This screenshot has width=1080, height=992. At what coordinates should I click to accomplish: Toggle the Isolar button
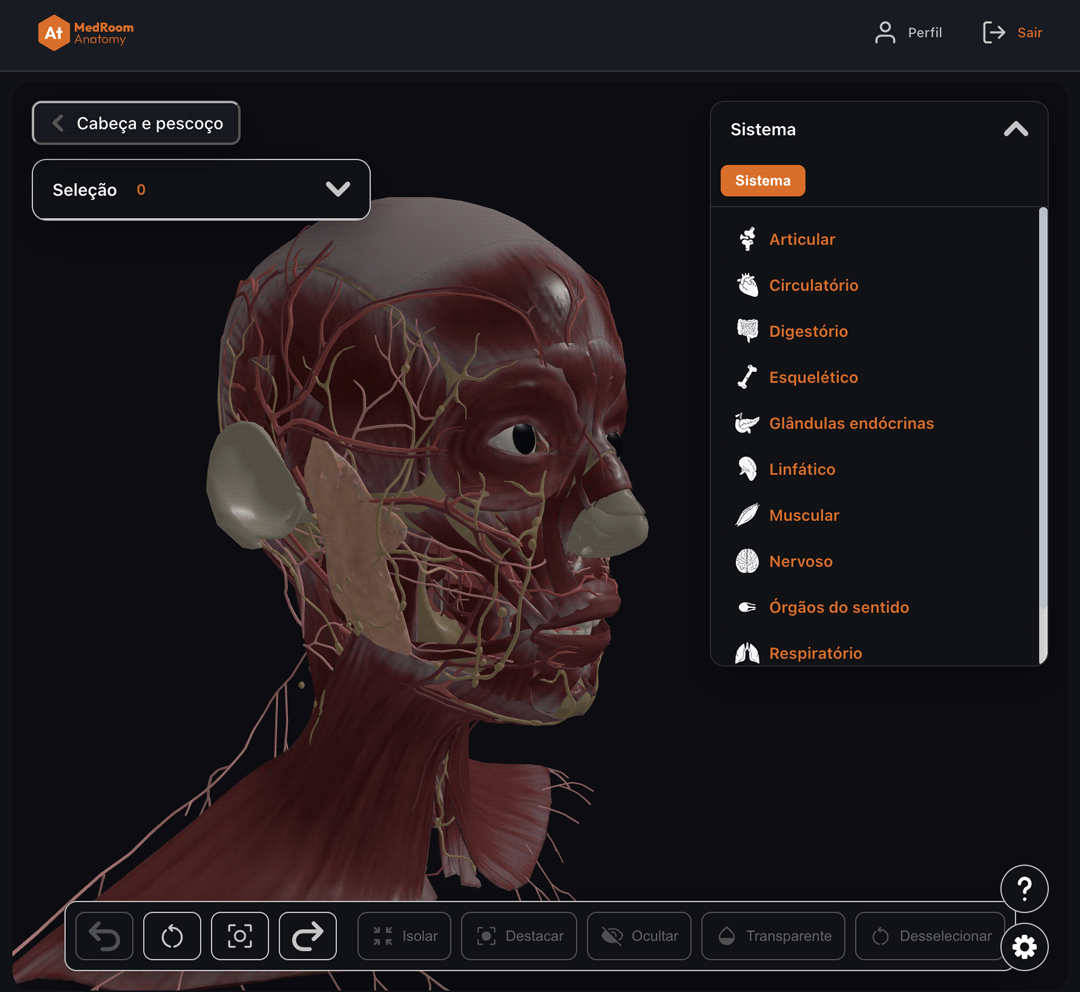tap(404, 936)
